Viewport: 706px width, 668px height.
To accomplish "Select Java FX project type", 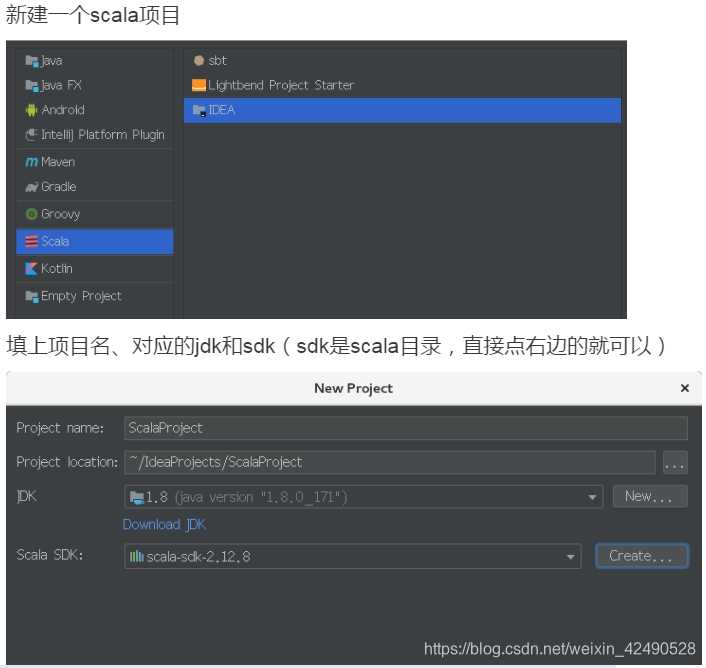I will click(x=95, y=85).
